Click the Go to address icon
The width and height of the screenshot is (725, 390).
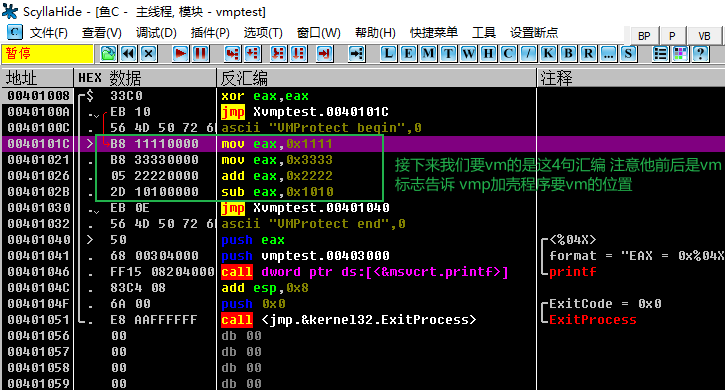pyautogui.click(x=356, y=54)
